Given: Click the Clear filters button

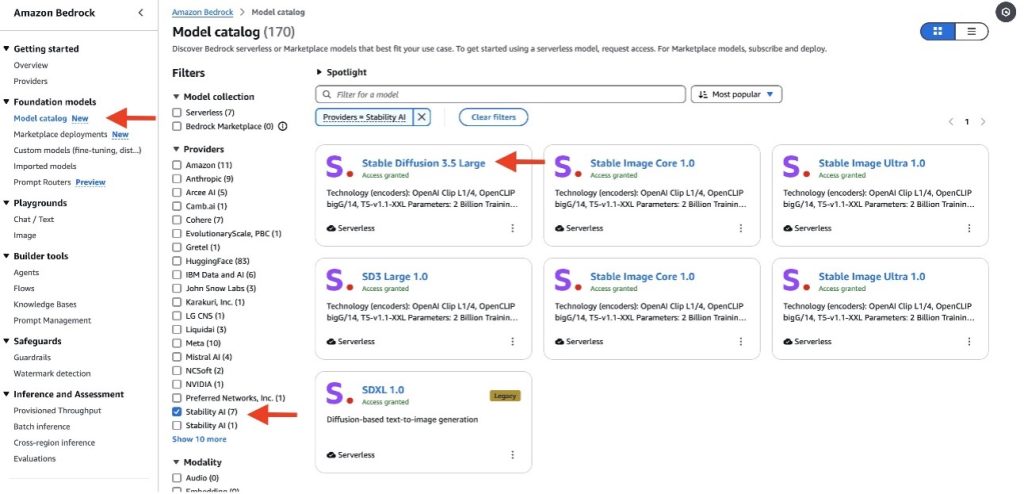Looking at the screenshot, I should pos(493,117).
